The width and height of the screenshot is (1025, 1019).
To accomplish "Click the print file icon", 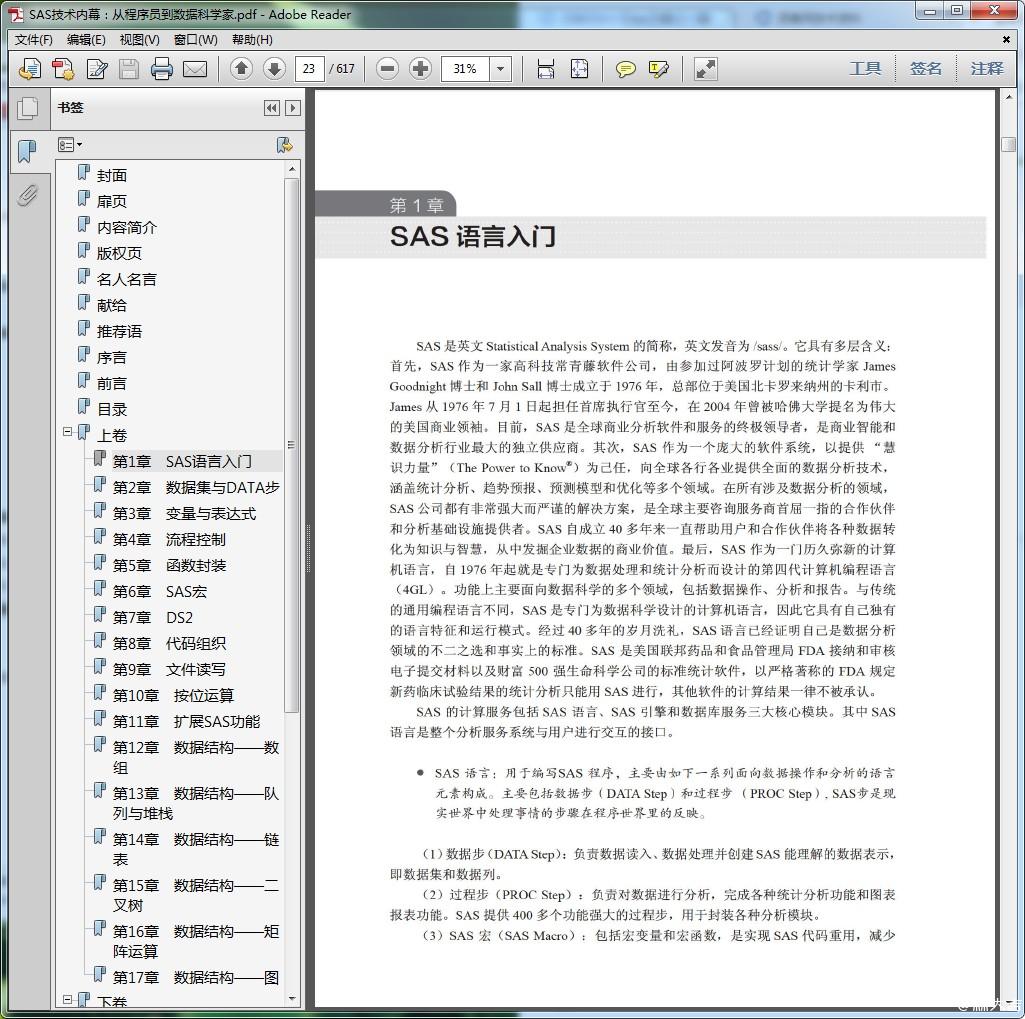I will (x=162, y=69).
